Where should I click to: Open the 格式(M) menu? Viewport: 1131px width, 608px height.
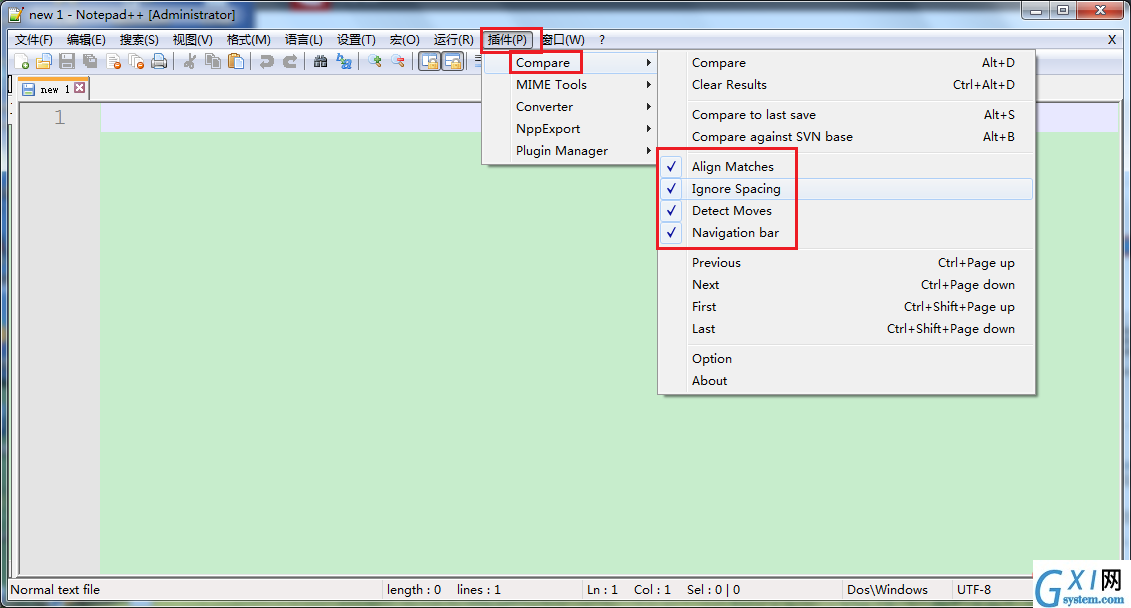(248, 40)
